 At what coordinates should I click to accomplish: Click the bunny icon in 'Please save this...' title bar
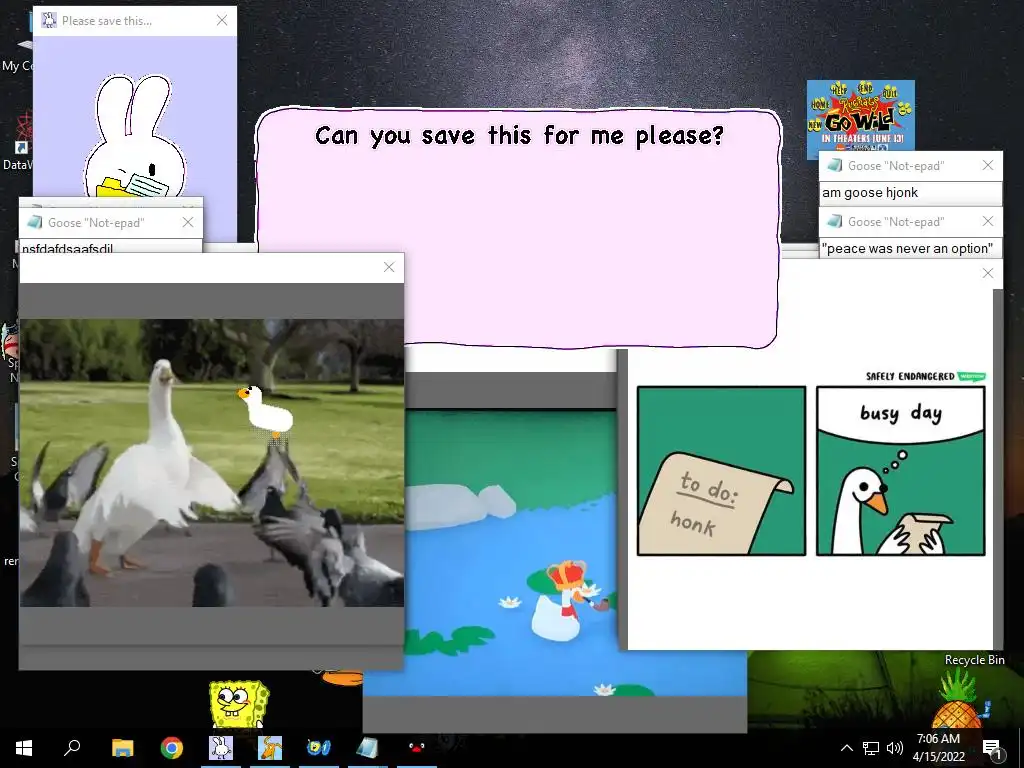[48, 20]
